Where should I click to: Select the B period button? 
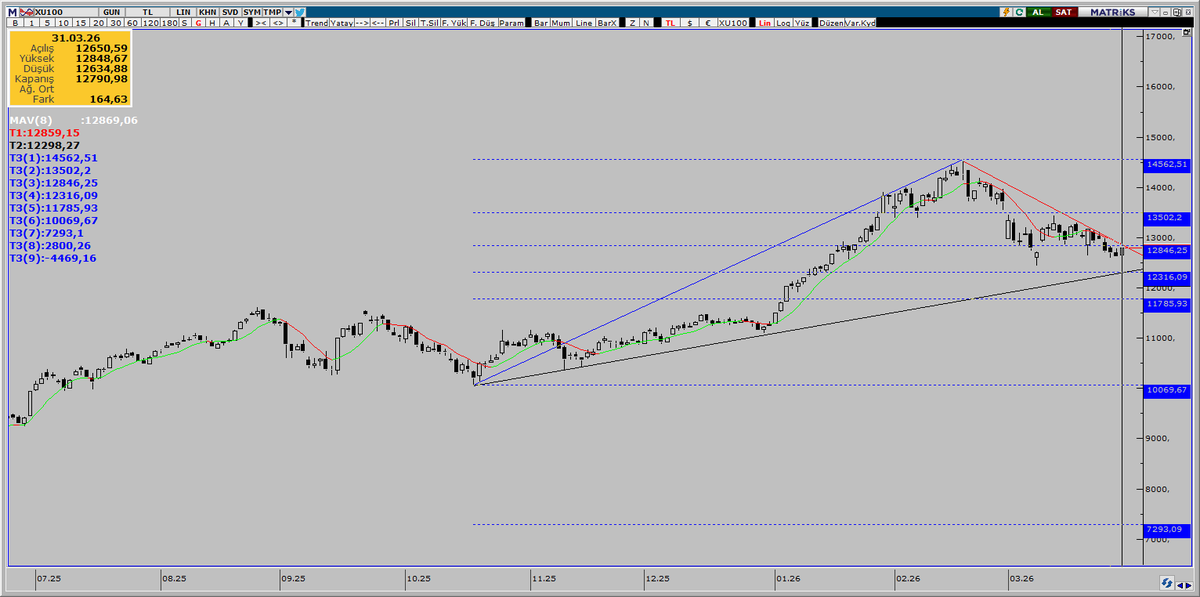pyautogui.click(x=15, y=22)
